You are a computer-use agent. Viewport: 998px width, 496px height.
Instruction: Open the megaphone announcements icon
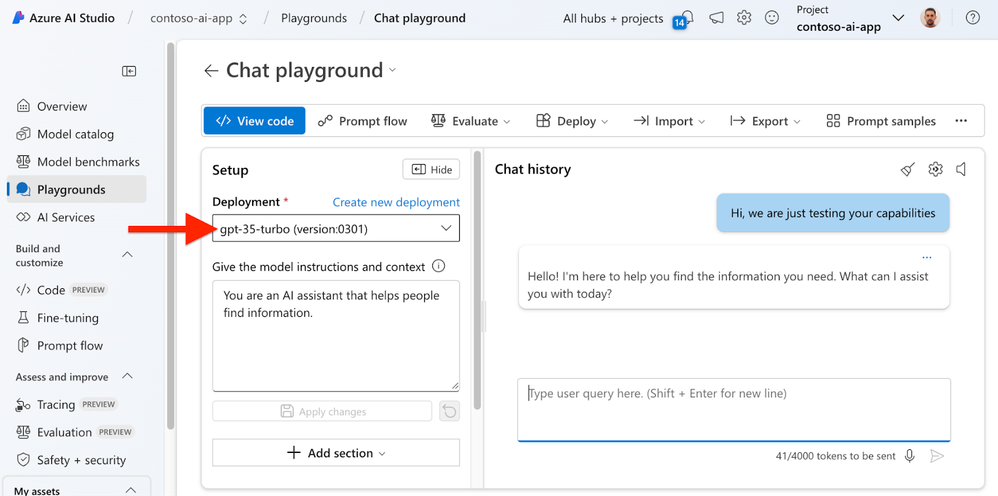click(x=716, y=18)
